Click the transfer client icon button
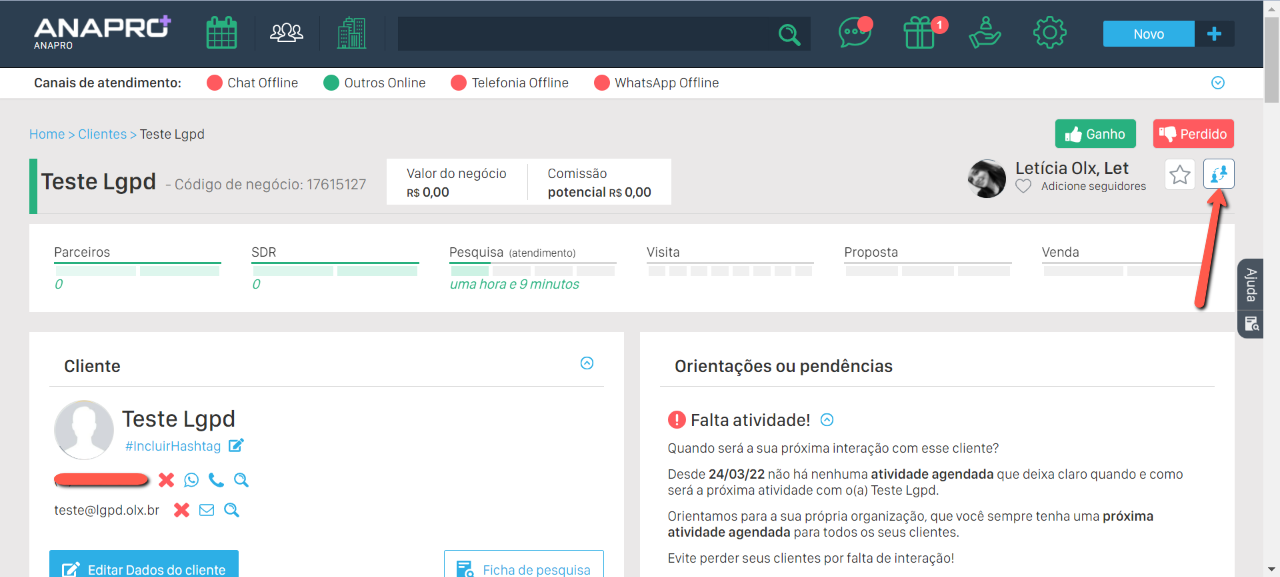Screen dimensions: 1280x577 [1218, 175]
